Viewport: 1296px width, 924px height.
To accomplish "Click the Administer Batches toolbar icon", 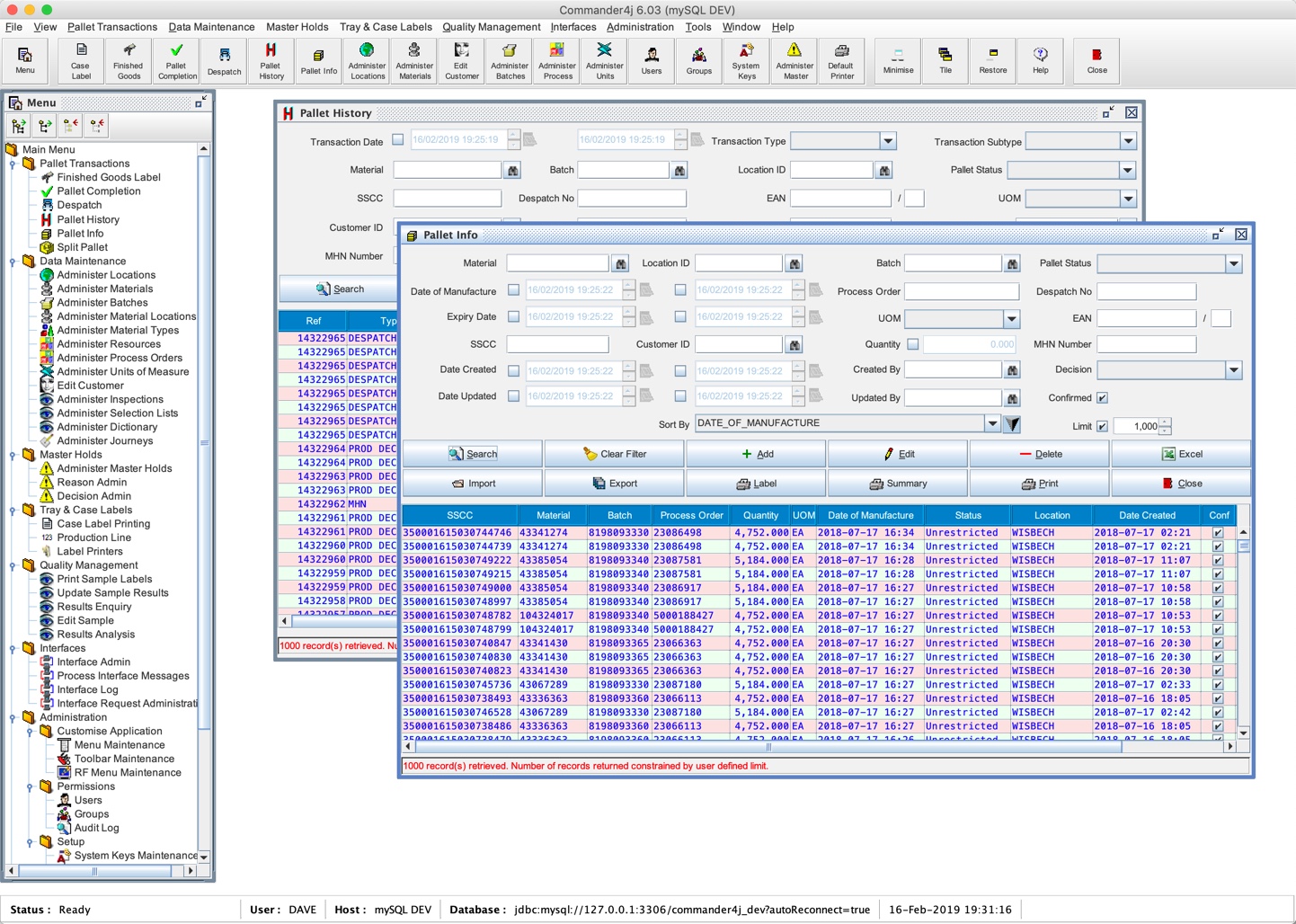I will click(510, 61).
